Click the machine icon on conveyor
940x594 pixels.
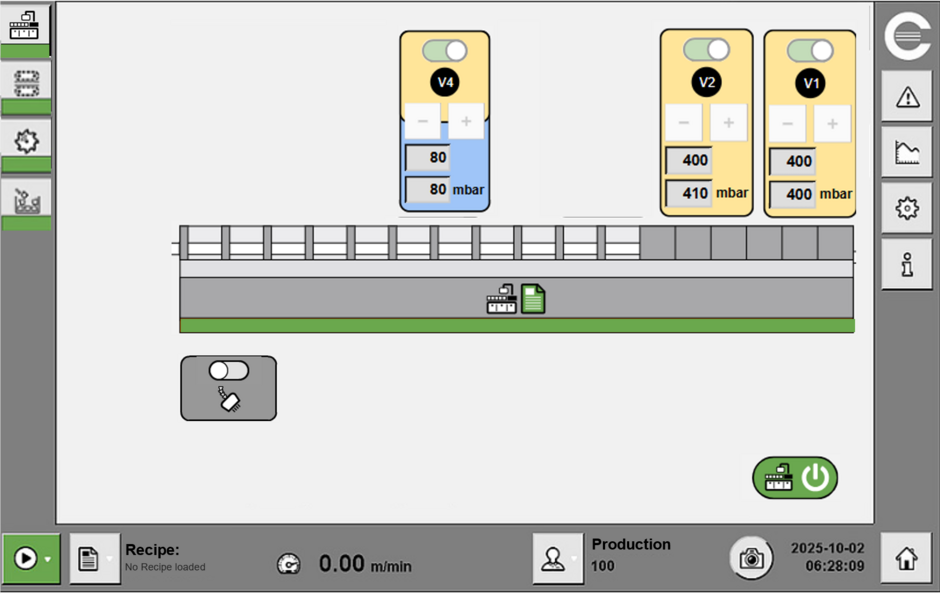[x=502, y=299]
